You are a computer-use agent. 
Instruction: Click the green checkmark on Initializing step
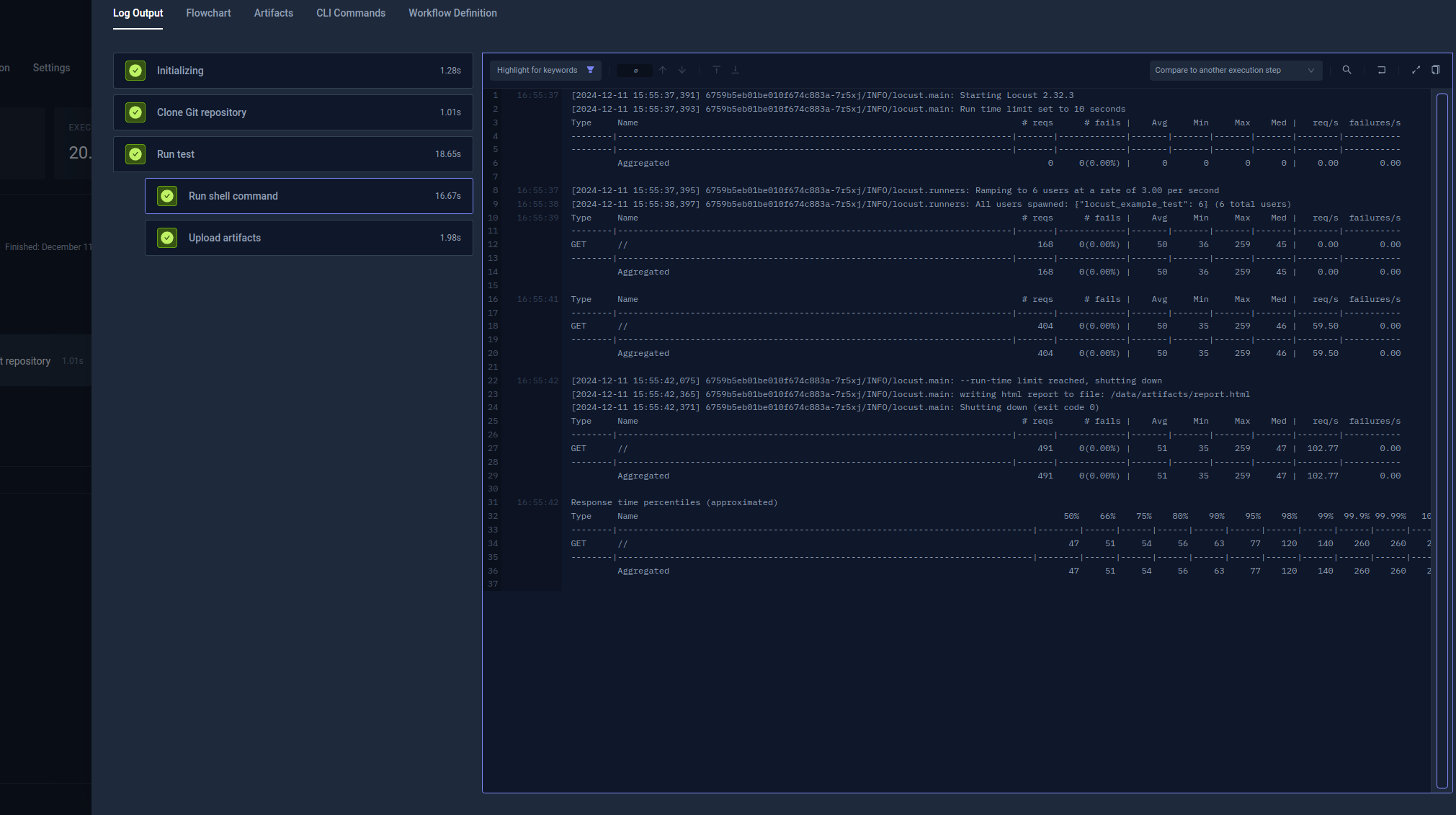pyautogui.click(x=135, y=70)
